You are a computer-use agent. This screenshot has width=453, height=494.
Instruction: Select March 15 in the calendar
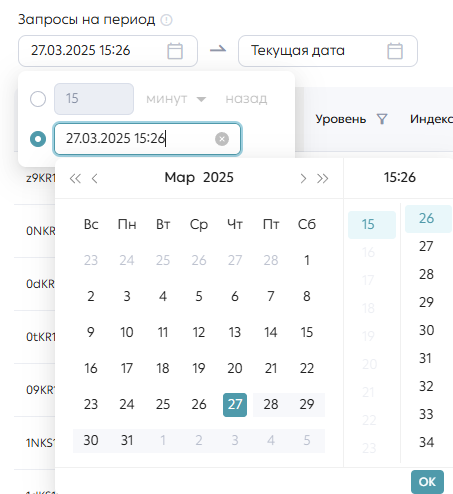(307, 332)
